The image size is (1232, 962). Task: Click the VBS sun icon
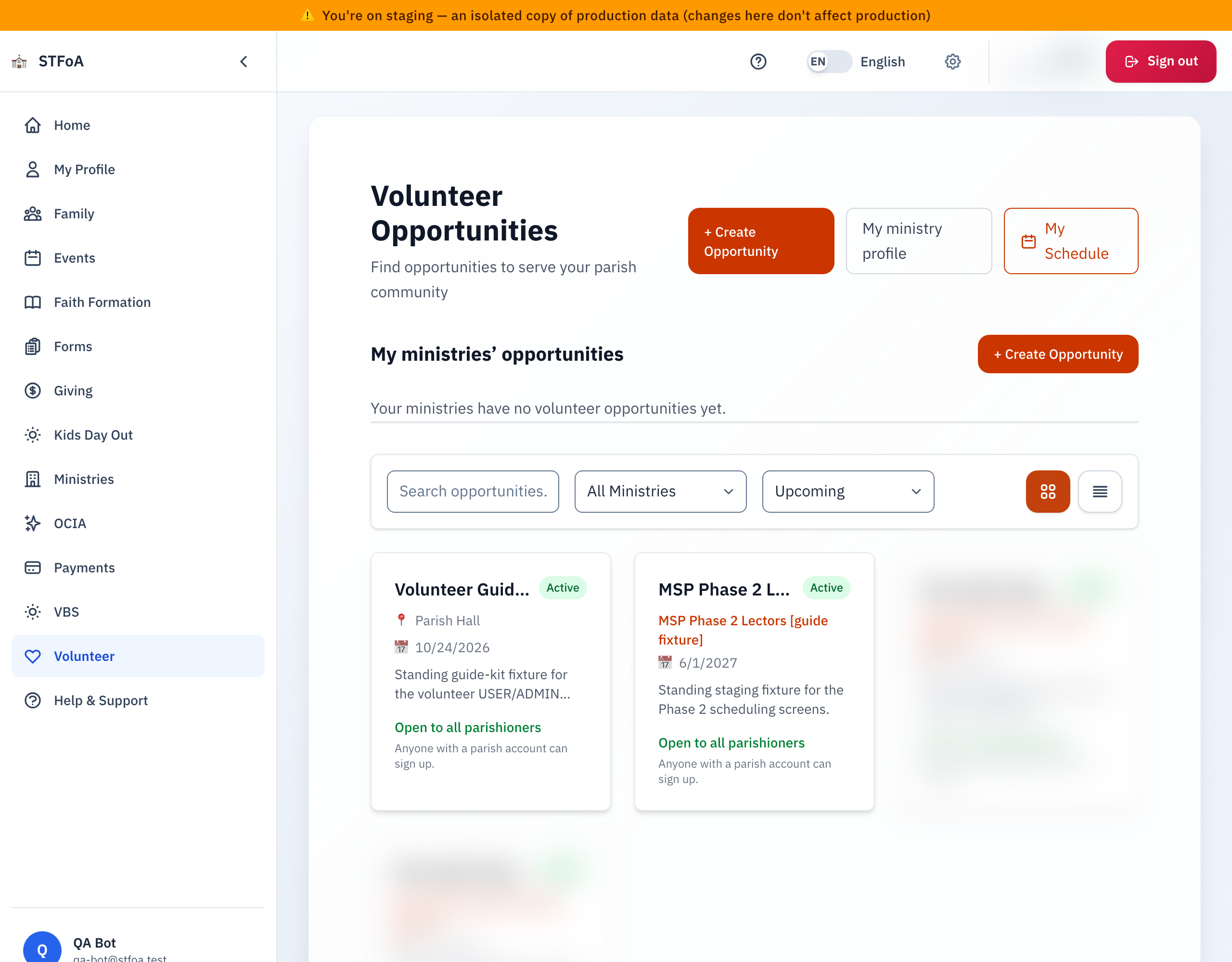click(x=33, y=612)
